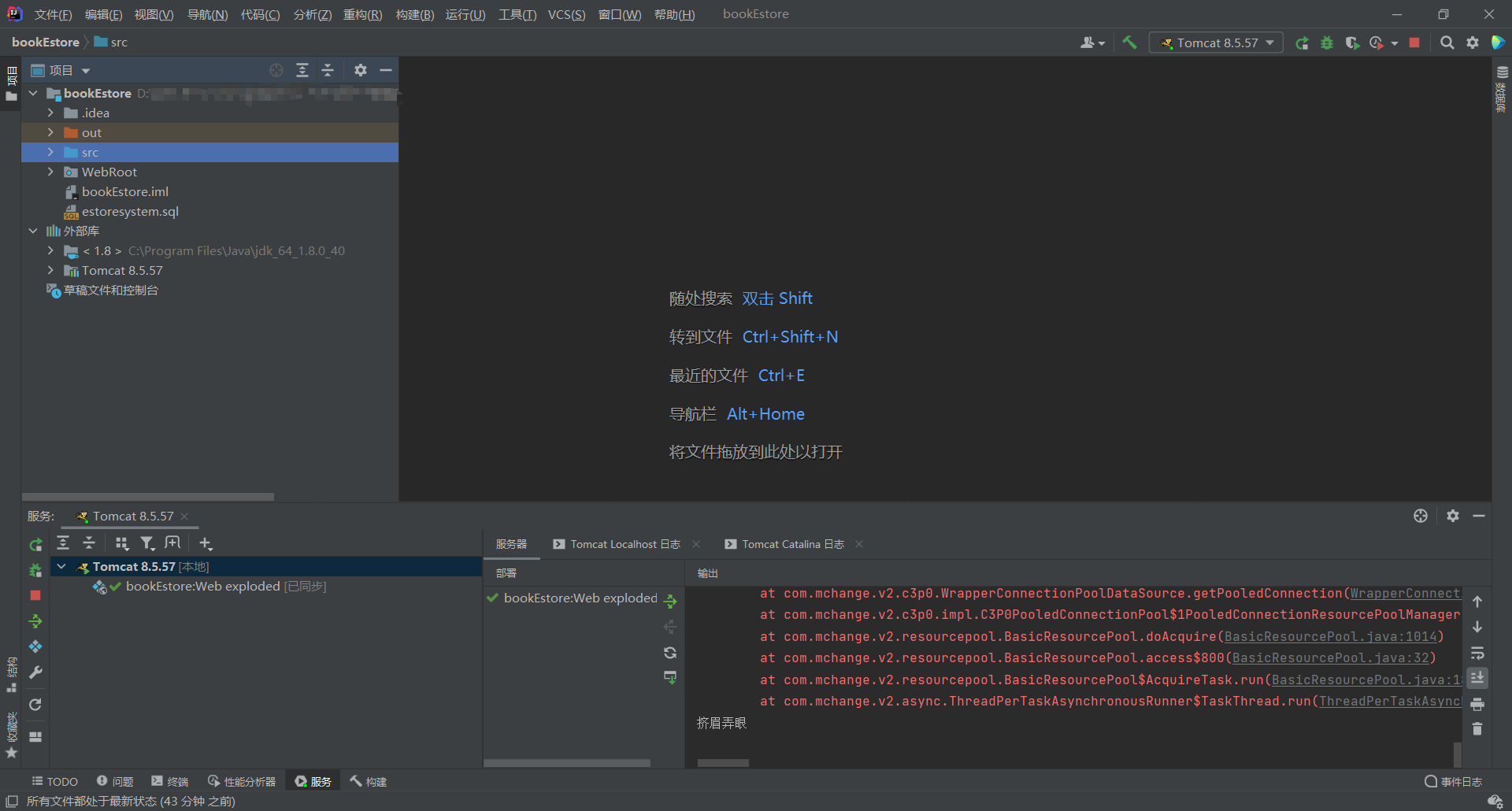
Task: Open the 文件(F) menu
Action: point(53,14)
